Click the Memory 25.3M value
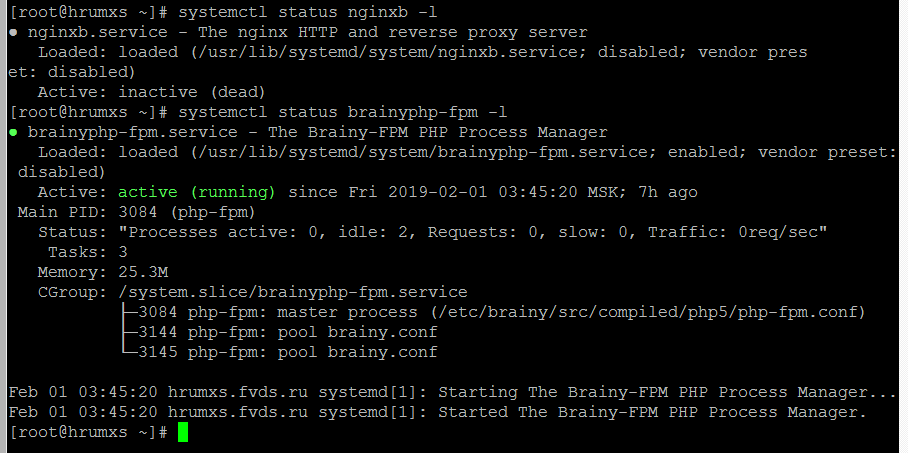908x453 pixels. click(x=143, y=272)
